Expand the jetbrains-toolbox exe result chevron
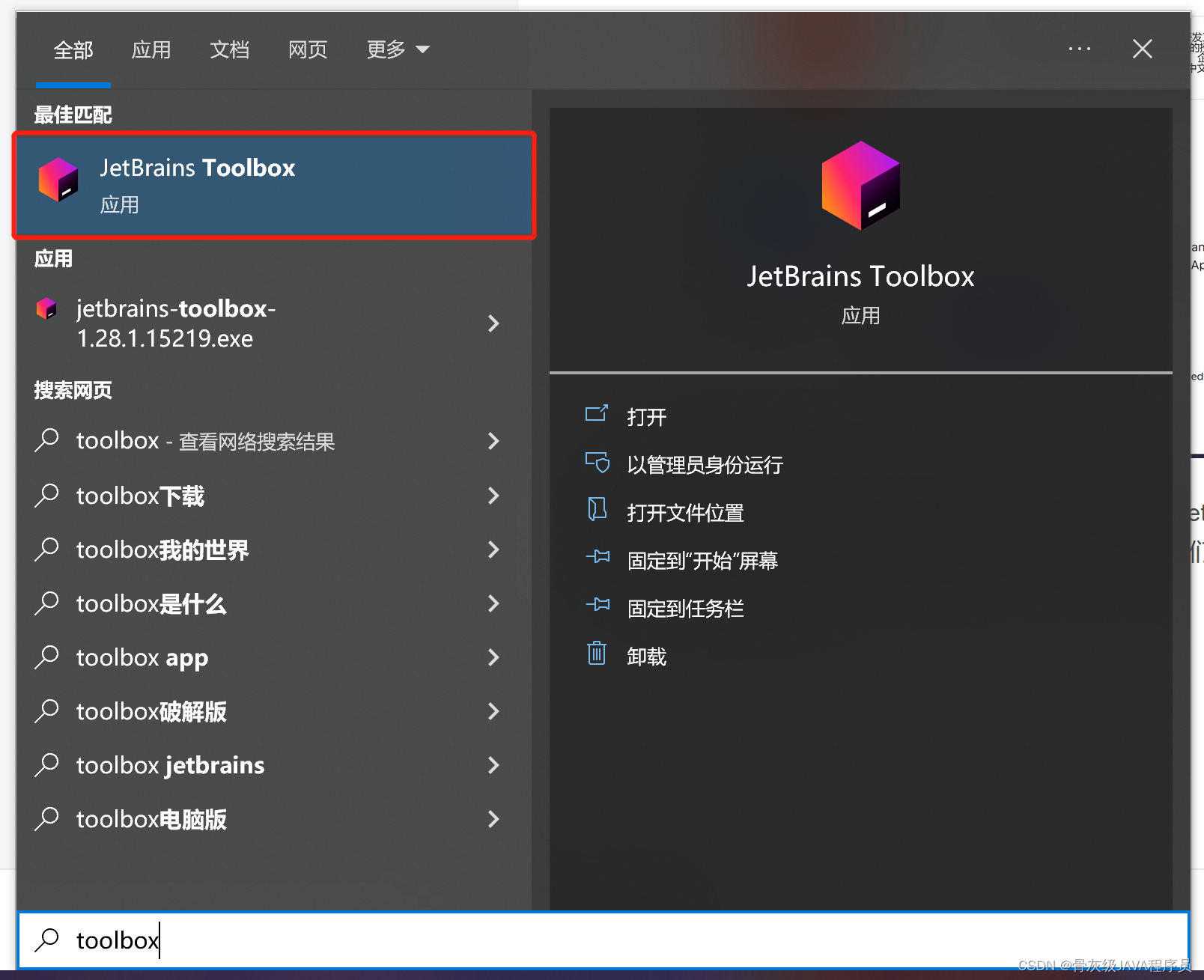This screenshot has width=1204, height=980. pyautogui.click(x=493, y=323)
